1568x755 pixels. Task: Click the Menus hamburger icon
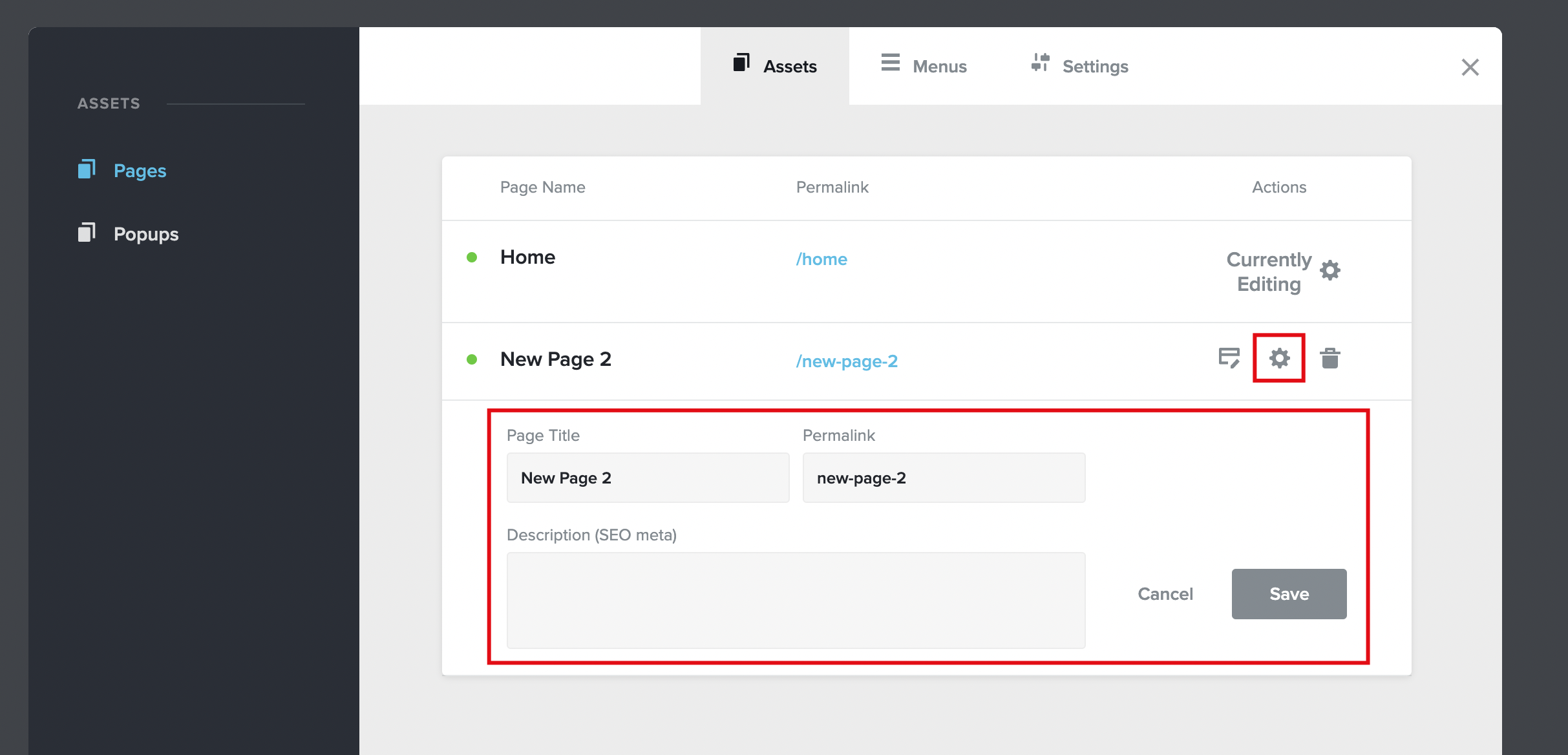coord(890,63)
